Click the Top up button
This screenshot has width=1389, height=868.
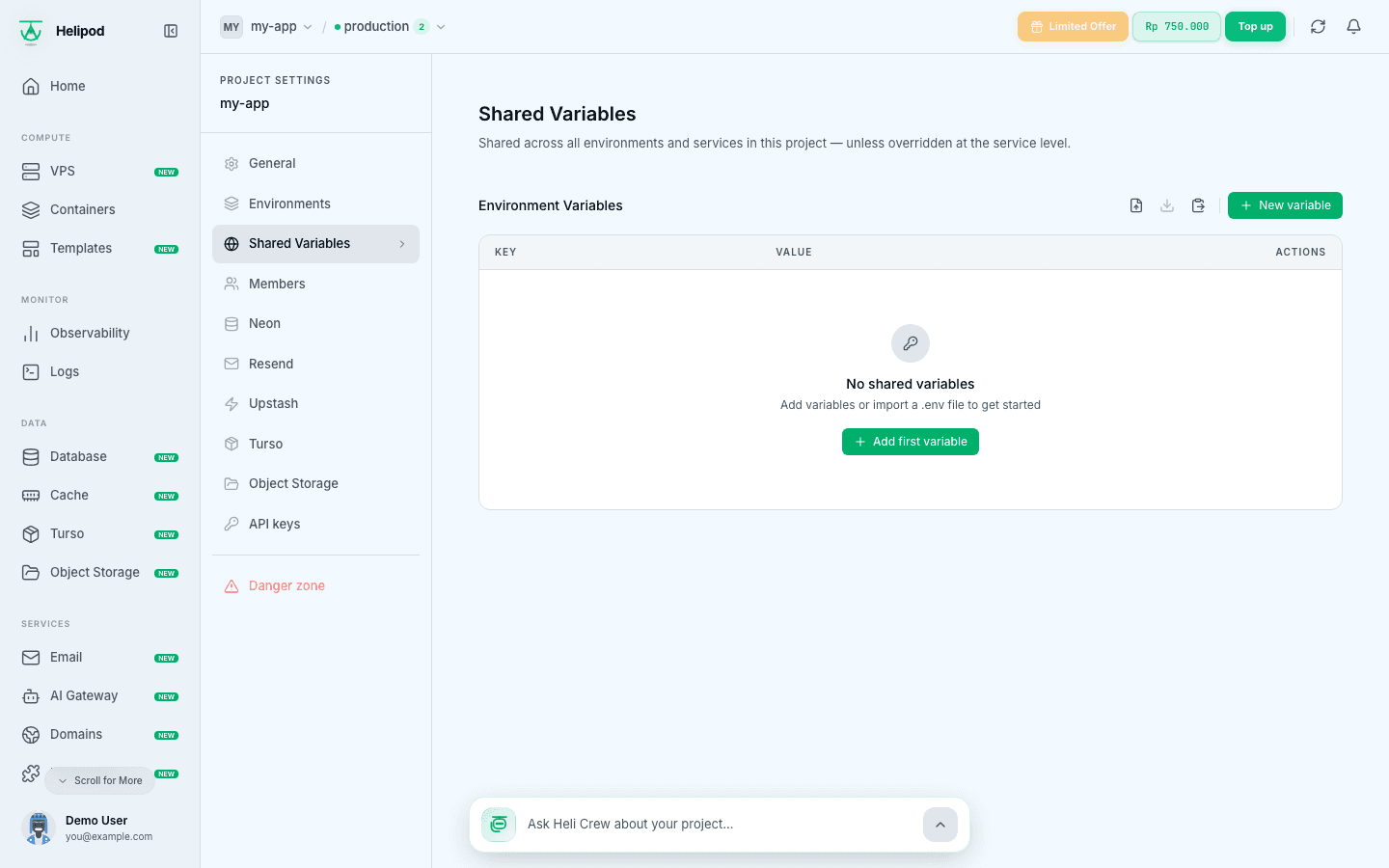(1255, 27)
